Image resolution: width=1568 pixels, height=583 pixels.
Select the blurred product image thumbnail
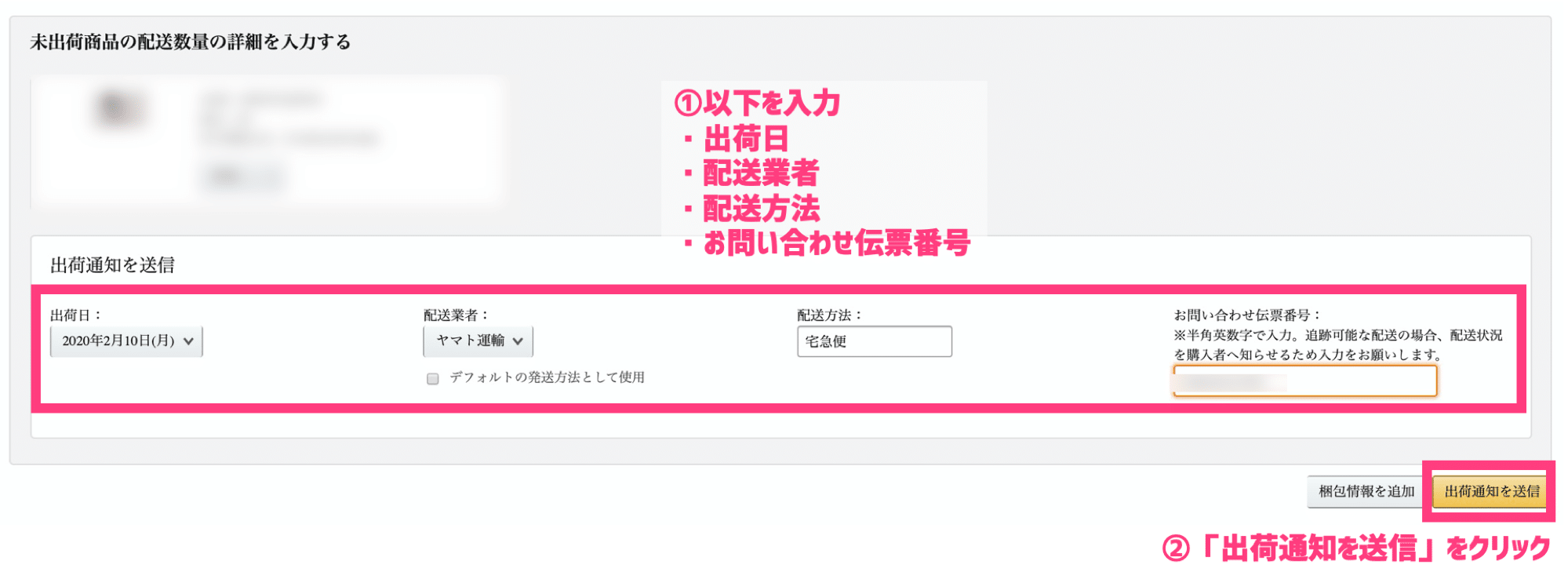[118, 110]
